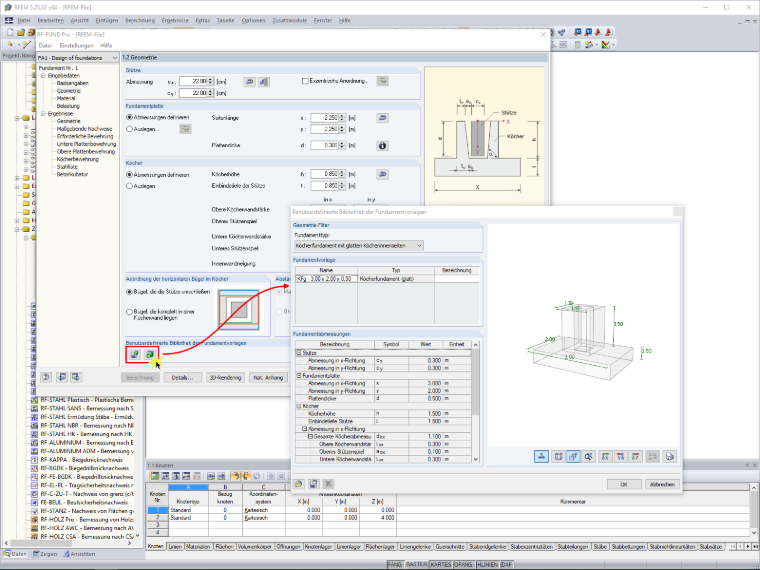The height and width of the screenshot is (570, 760).
Task: Select Köcherbewehrung in the results tree
Action: [78, 159]
